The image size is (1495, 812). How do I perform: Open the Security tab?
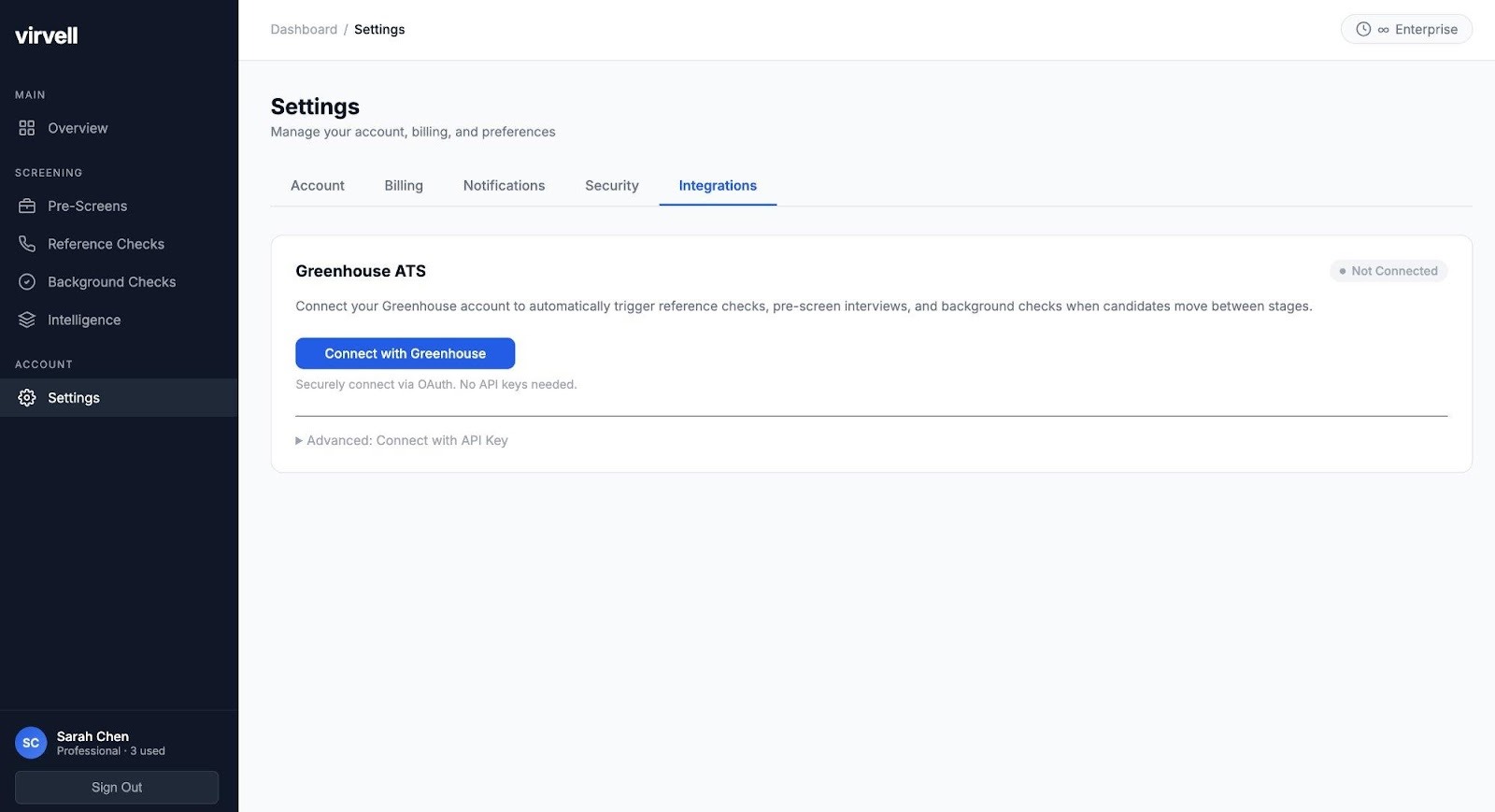point(612,185)
